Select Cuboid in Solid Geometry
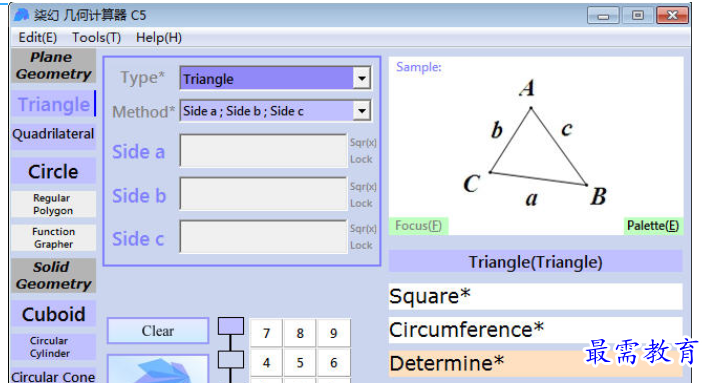Viewport: 707px width, 383px height. (x=54, y=314)
